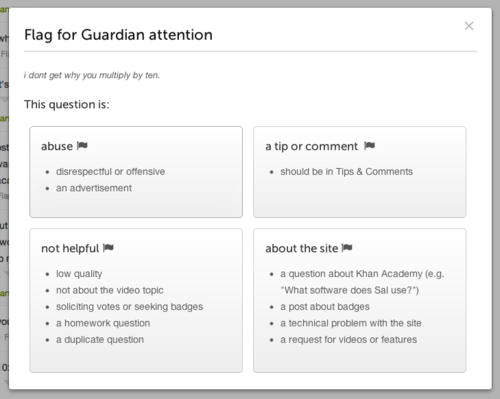This screenshot has width=500, height=399.
Task: Click a technical problem with the site
Action: point(351,323)
